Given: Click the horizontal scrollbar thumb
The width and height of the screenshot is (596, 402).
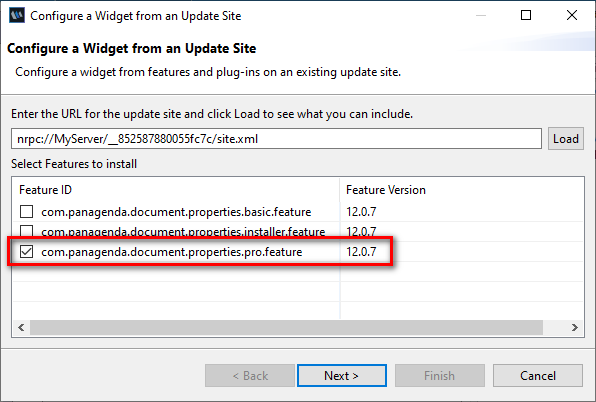Looking at the screenshot, I should point(286,328).
